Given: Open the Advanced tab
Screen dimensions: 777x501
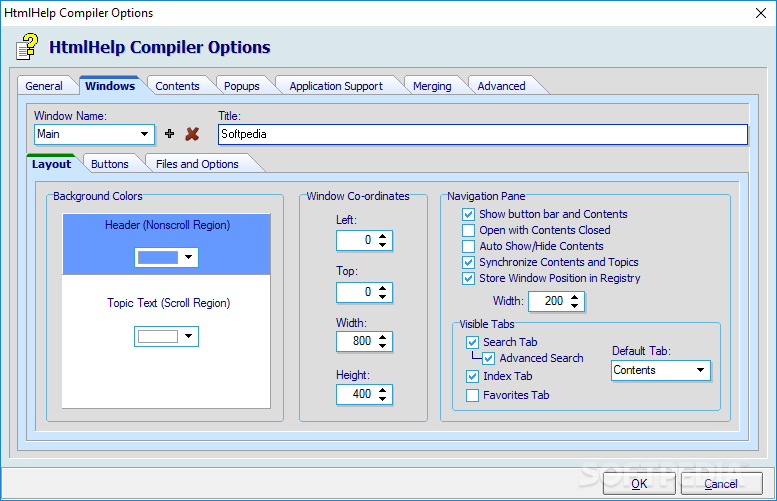Looking at the screenshot, I should [501, 86].
